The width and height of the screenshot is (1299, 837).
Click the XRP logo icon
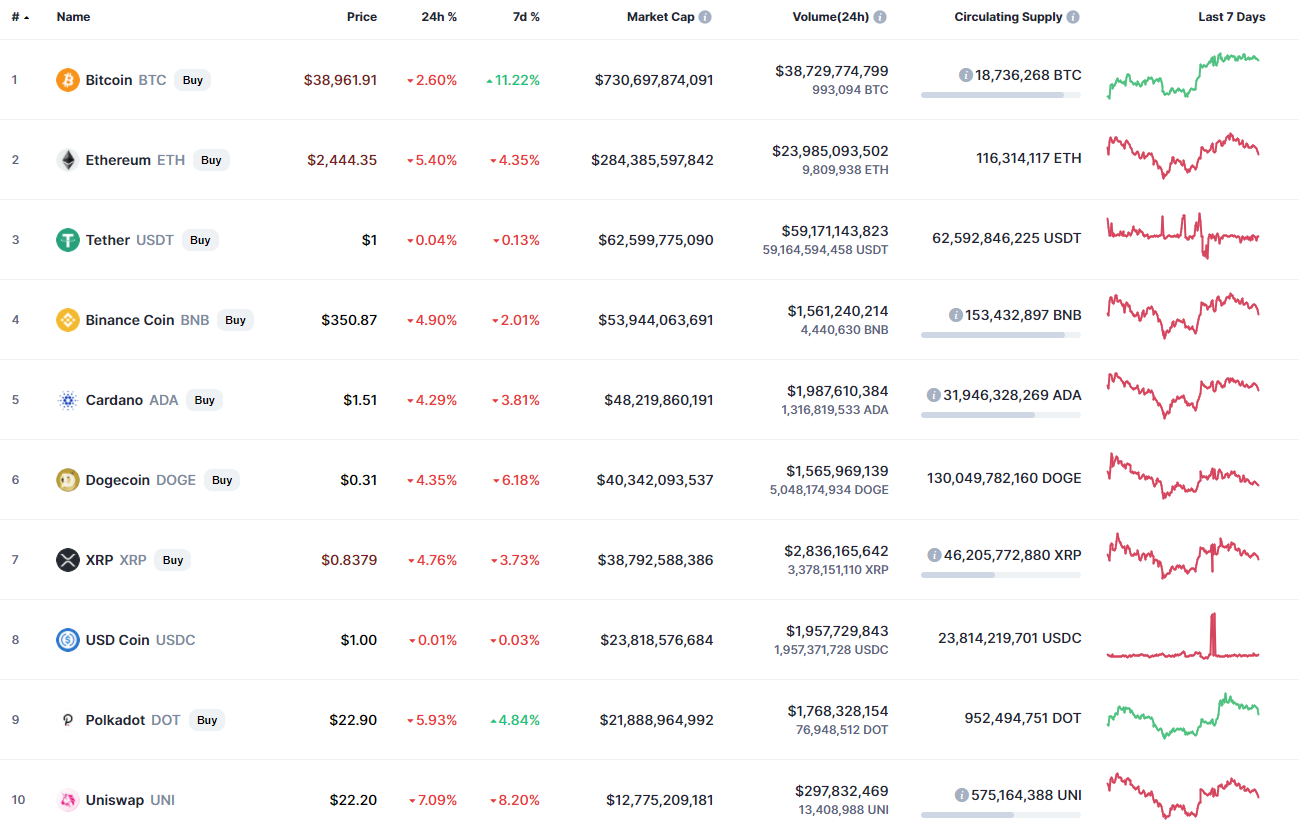[68, 560]
